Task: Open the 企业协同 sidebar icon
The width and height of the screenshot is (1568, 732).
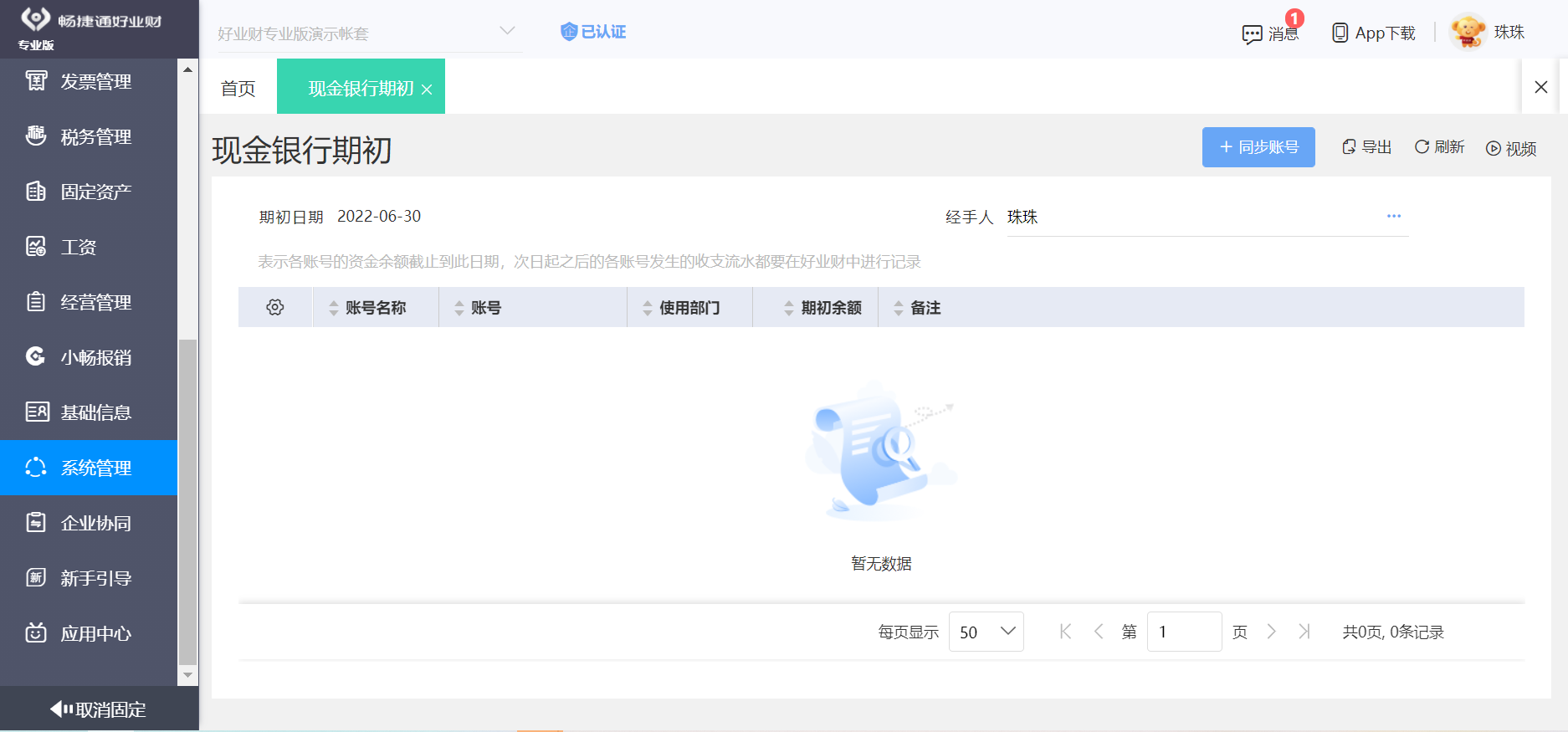Action: pyautogui.click(x=36, y=523)
